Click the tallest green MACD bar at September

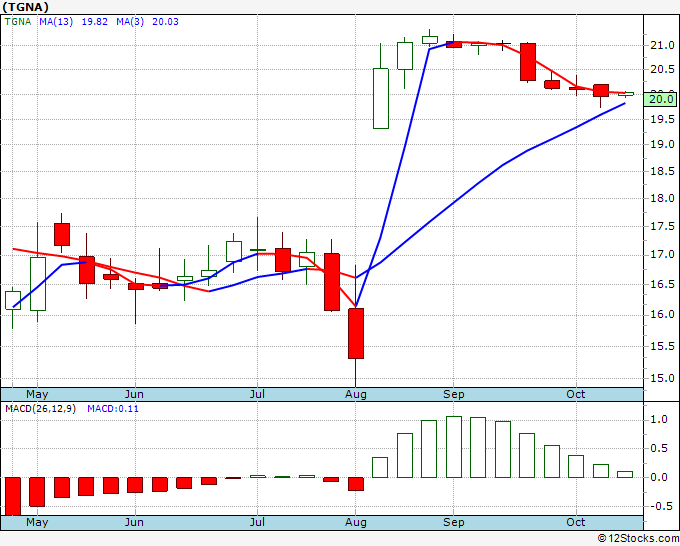pos(454,447)
